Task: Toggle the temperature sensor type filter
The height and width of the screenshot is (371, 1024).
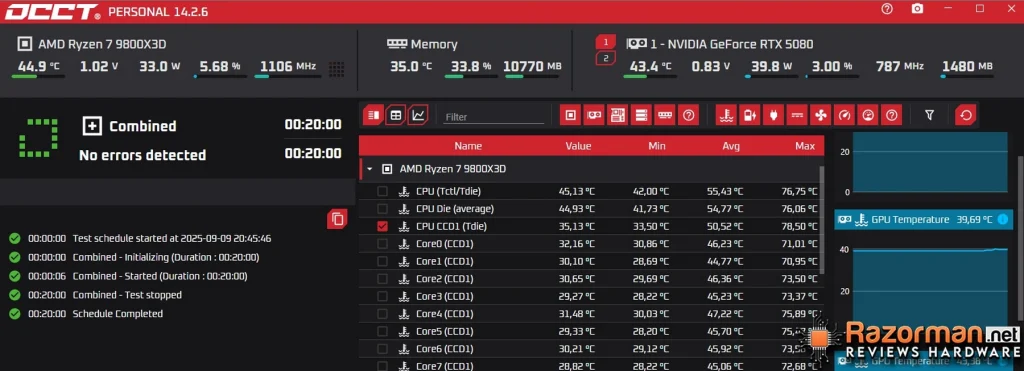Action: coord(726,115)
